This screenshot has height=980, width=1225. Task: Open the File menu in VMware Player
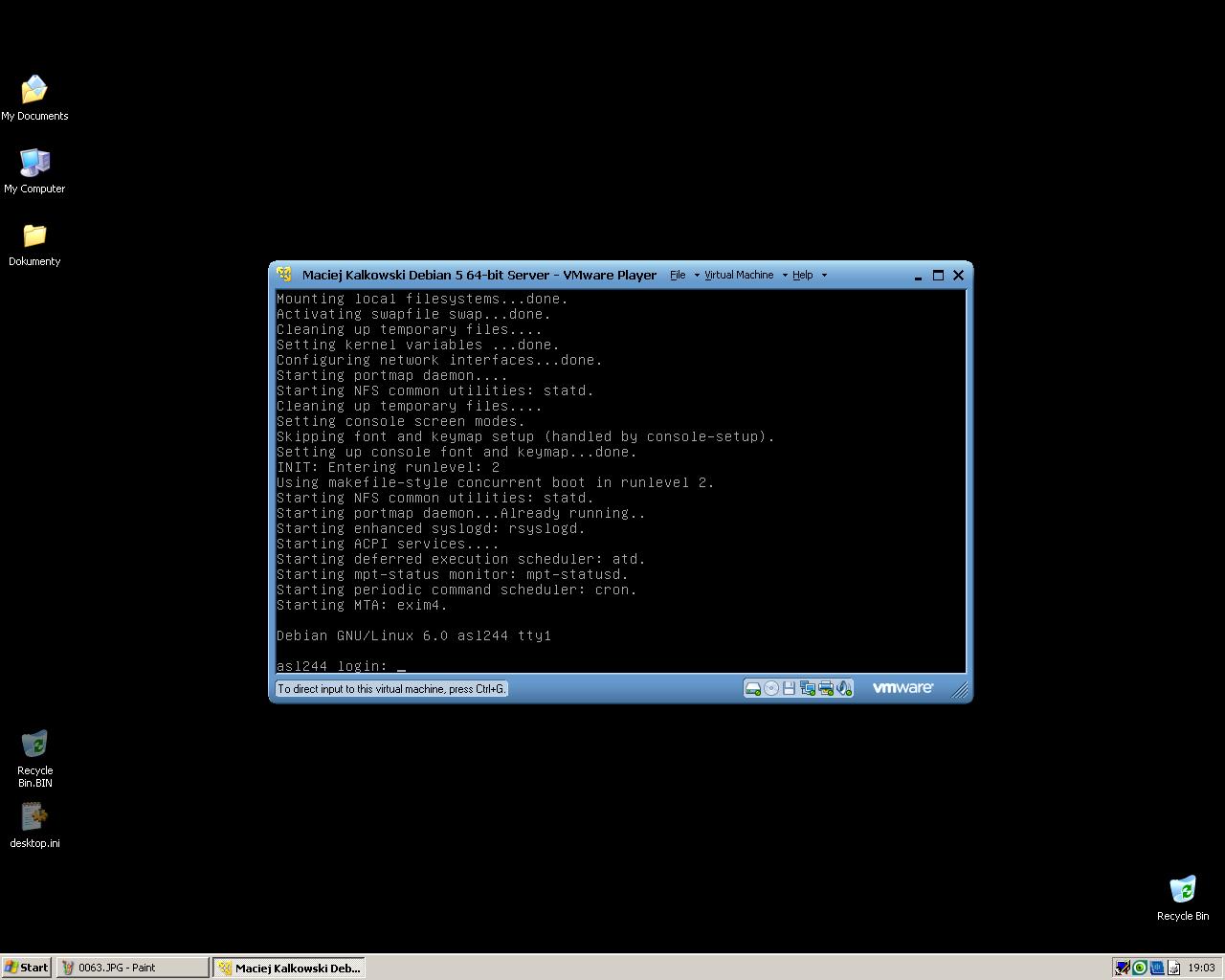click(x=678, y=276)
